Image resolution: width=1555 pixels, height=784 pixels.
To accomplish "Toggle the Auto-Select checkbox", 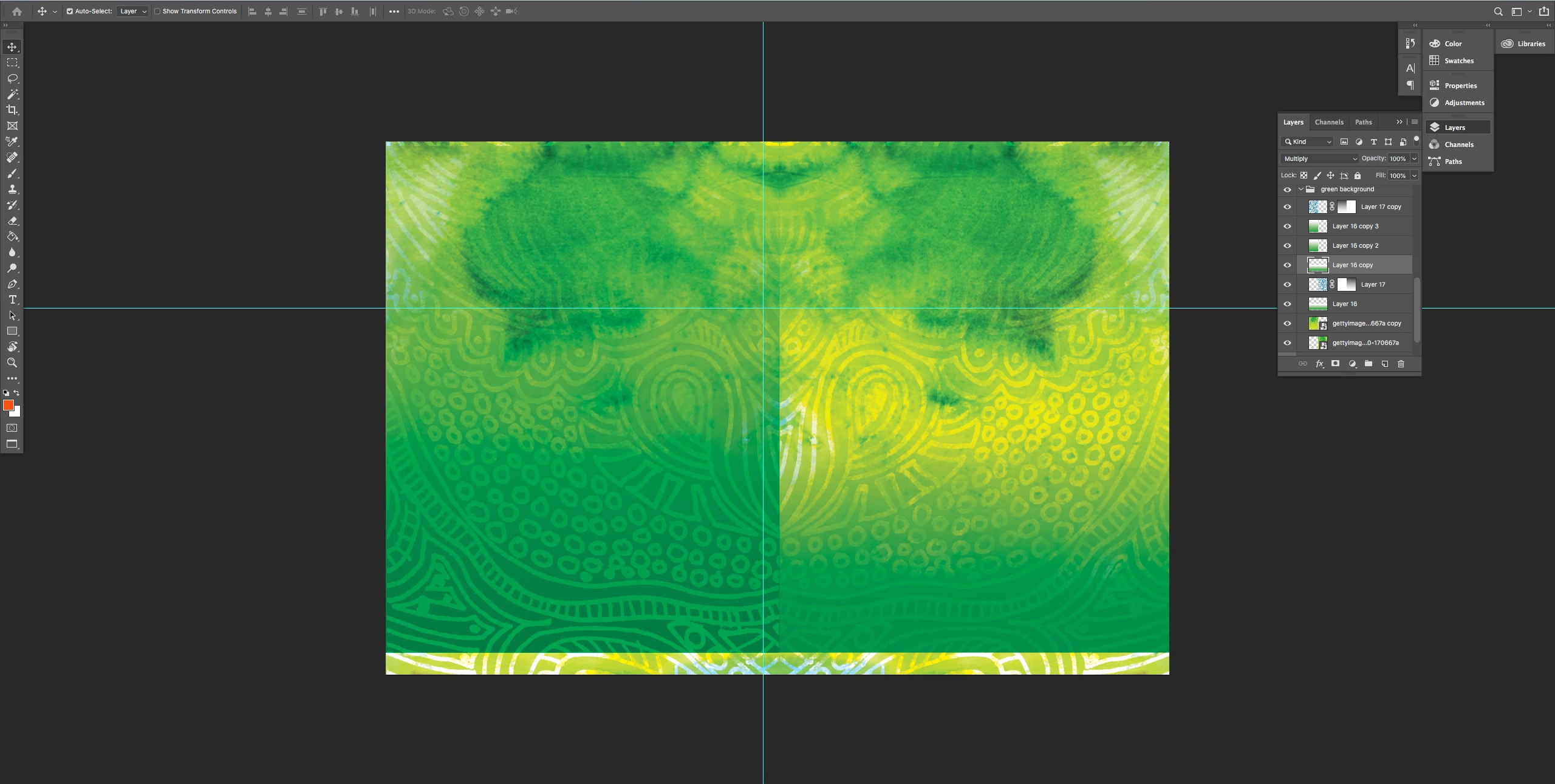I will [70, 11].
